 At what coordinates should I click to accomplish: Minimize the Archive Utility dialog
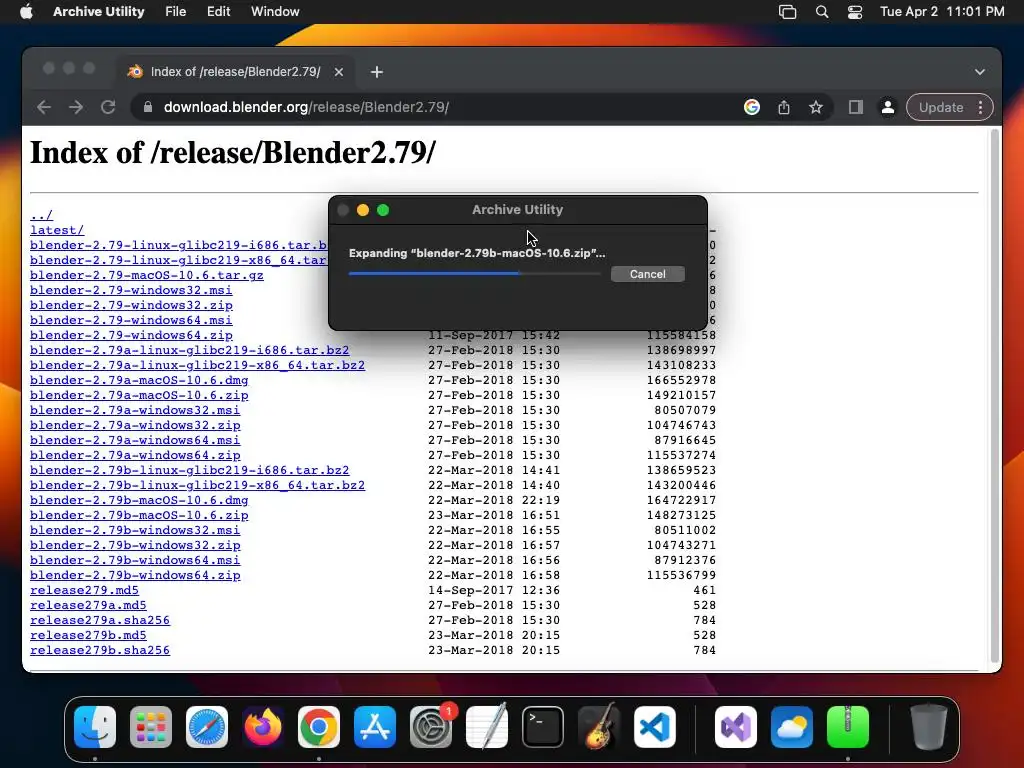[x=363, y=210]
